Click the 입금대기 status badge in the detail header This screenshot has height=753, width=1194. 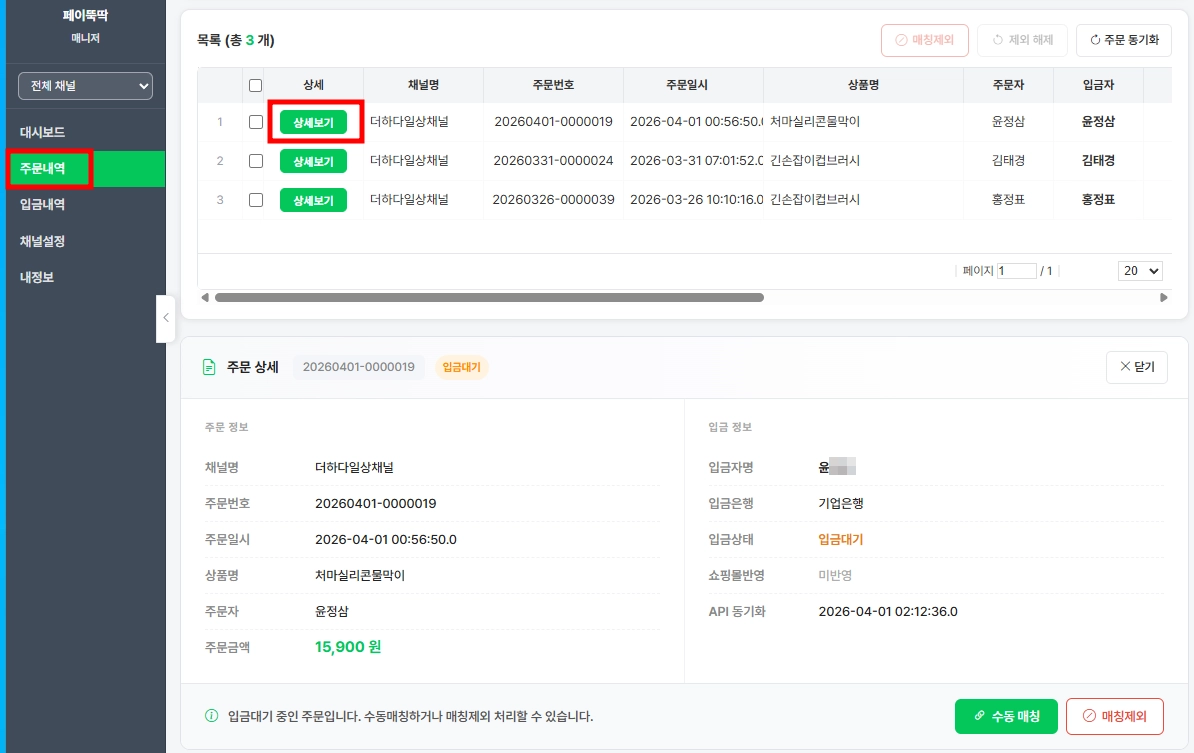461,367
